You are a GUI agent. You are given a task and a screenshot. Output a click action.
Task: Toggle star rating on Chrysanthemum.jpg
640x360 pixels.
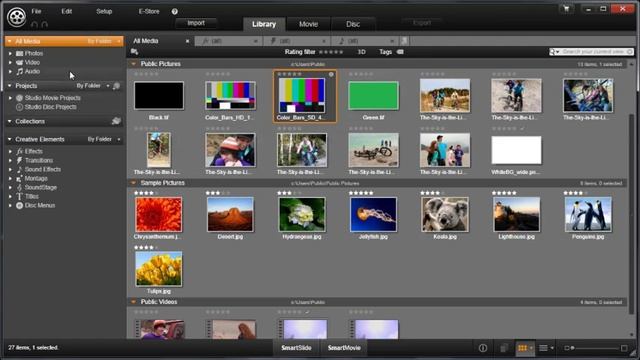click(x=146, y=193)
